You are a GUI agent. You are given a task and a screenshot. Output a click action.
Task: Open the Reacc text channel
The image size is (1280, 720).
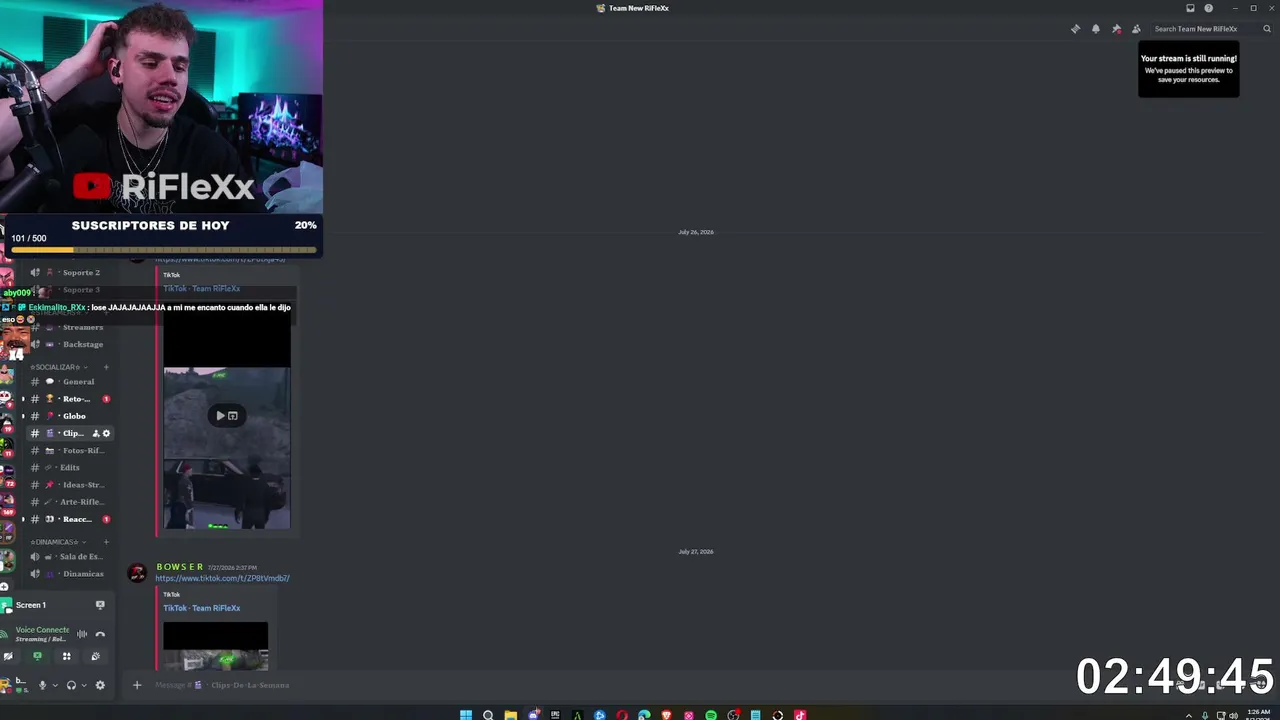70,519
